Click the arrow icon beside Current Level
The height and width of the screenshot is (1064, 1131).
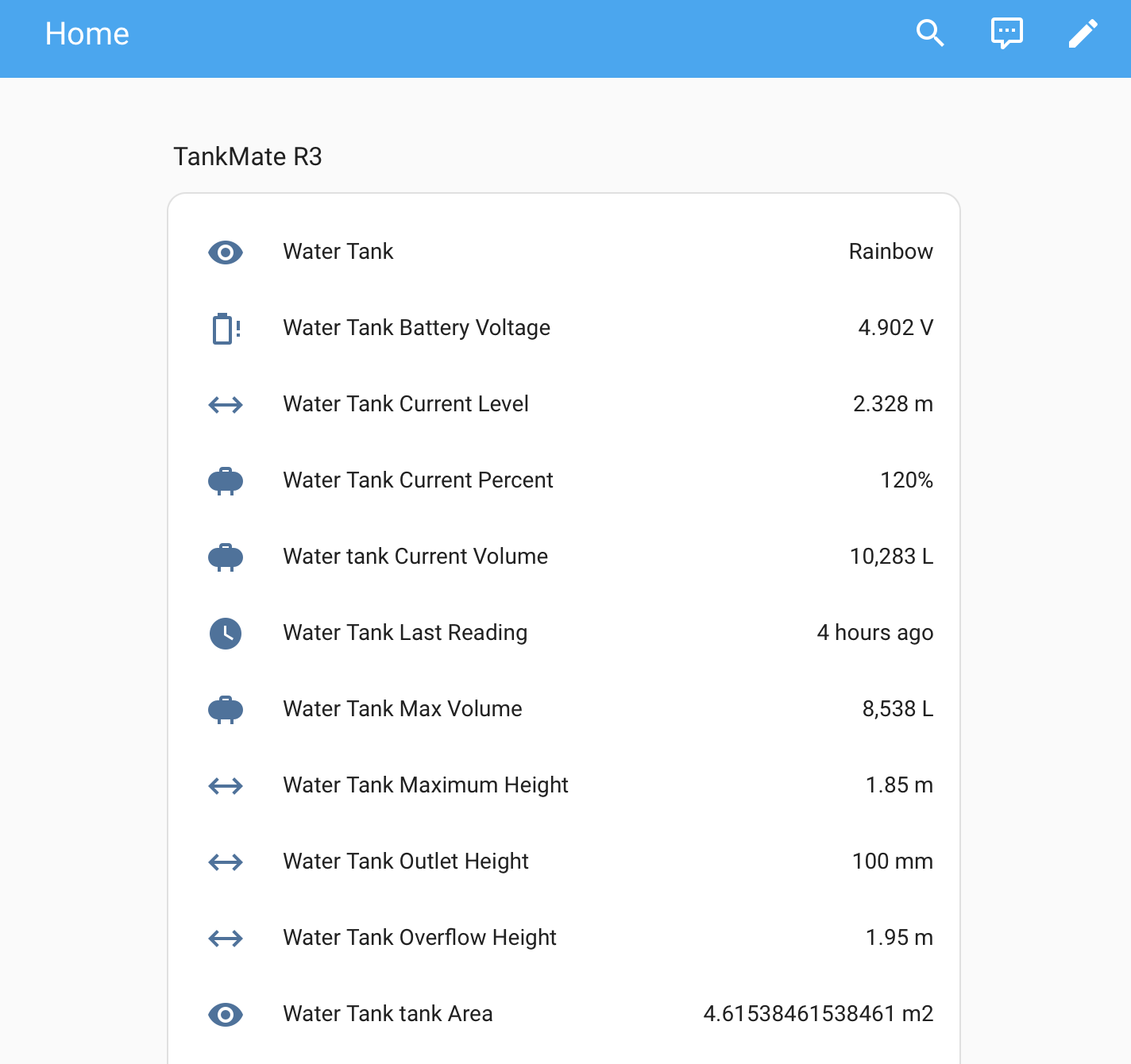tap(226, 404)
